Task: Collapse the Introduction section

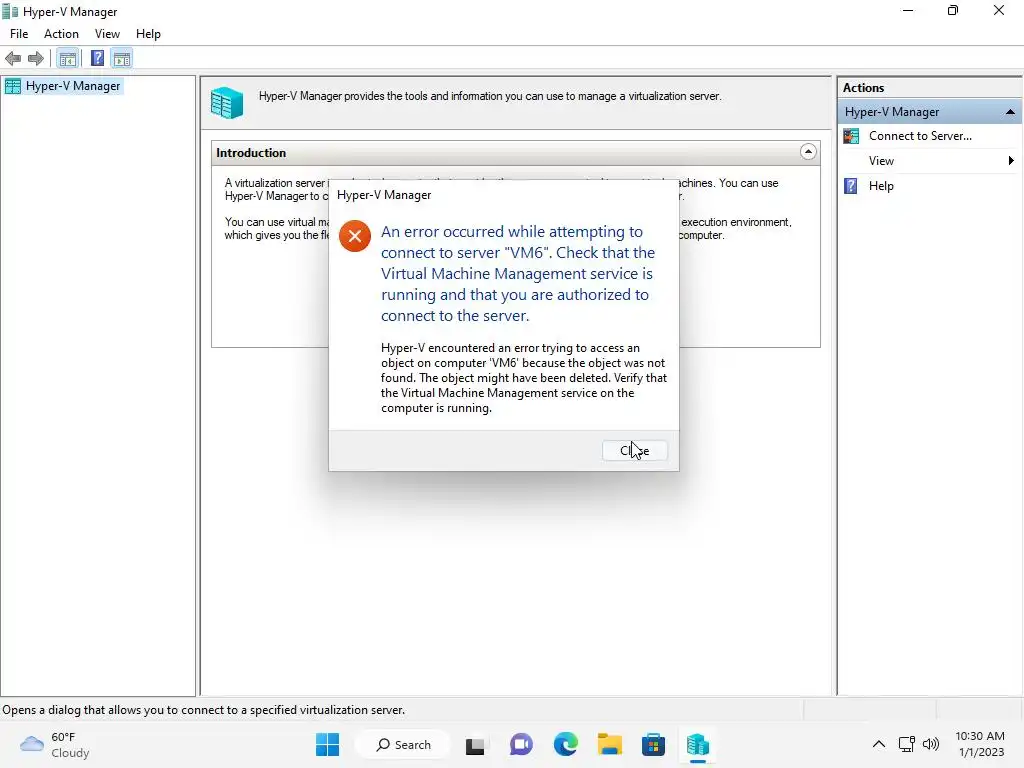Action: 808,152
